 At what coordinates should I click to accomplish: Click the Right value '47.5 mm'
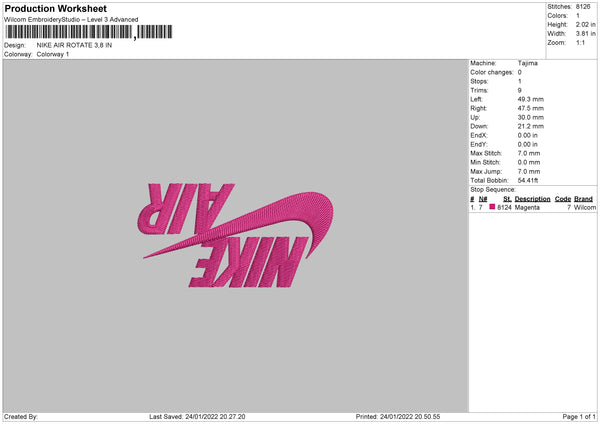[x=531, y=108]
